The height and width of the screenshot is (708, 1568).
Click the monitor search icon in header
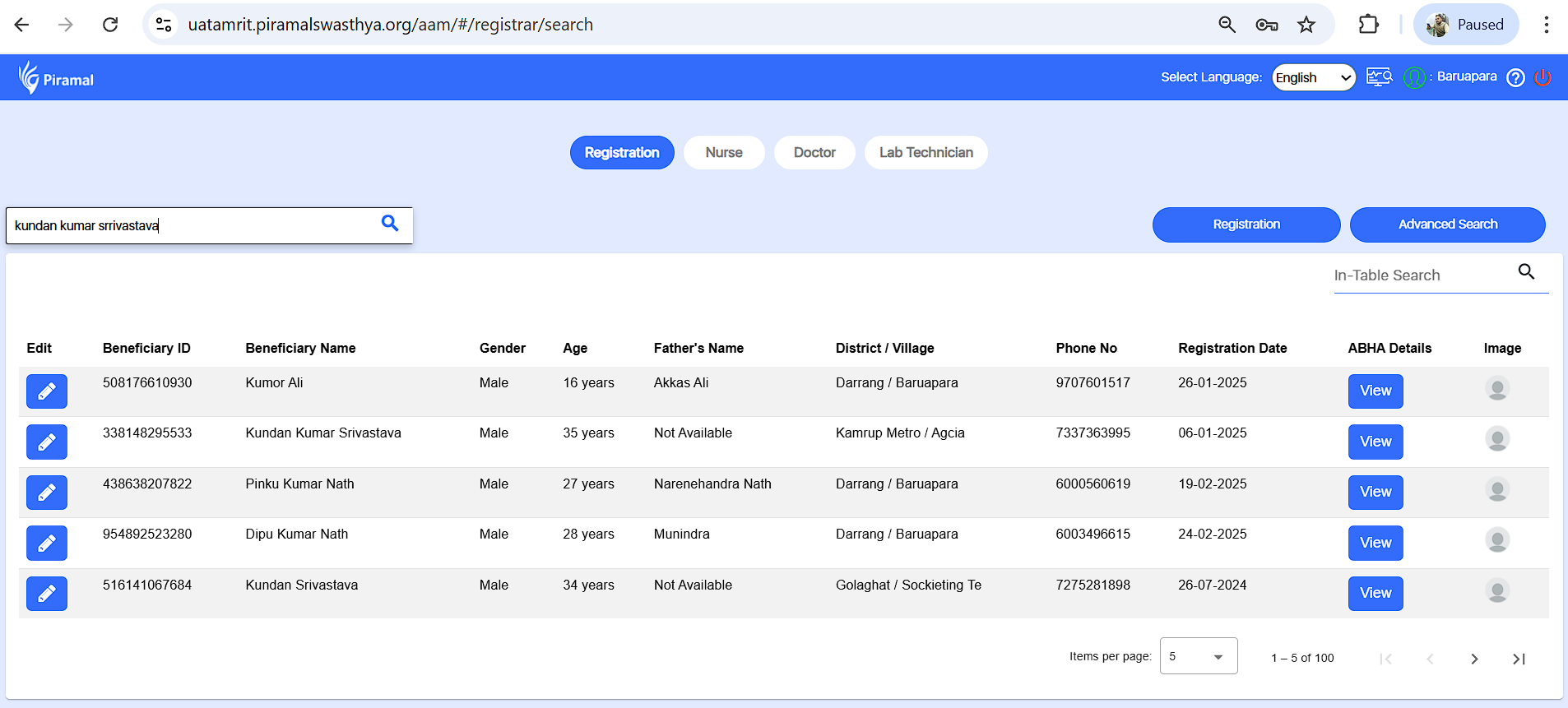pos(1379,77)
